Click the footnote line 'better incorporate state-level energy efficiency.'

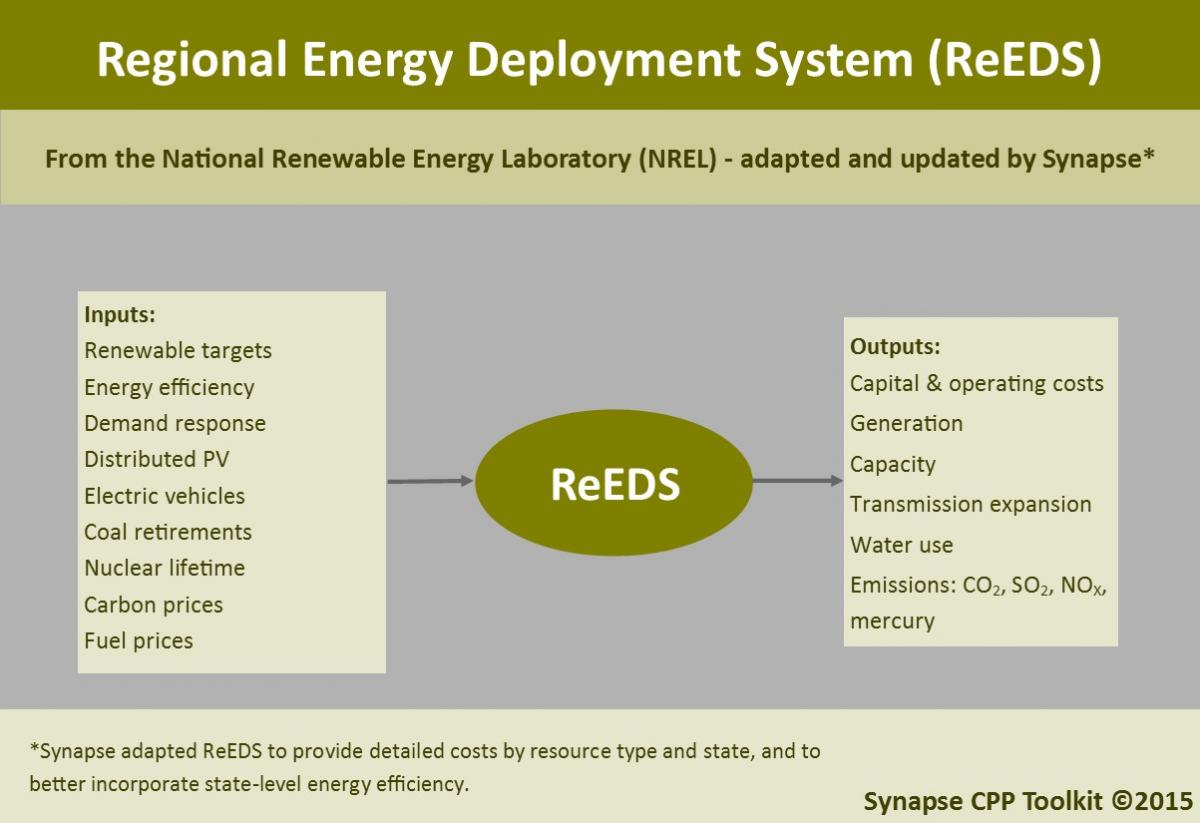coord(249,784)
